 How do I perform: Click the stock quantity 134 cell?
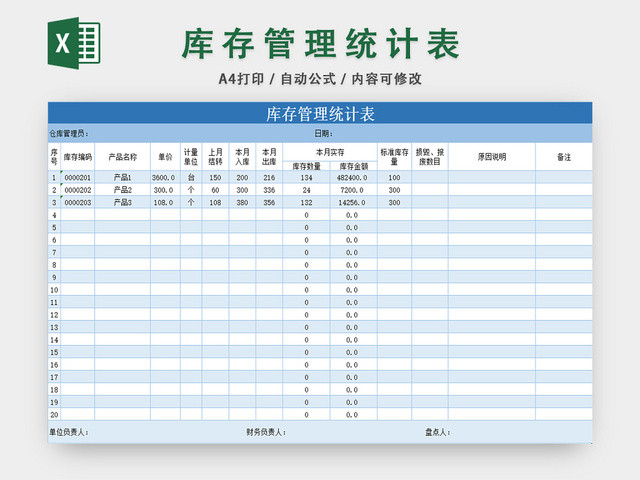point(307,178)
